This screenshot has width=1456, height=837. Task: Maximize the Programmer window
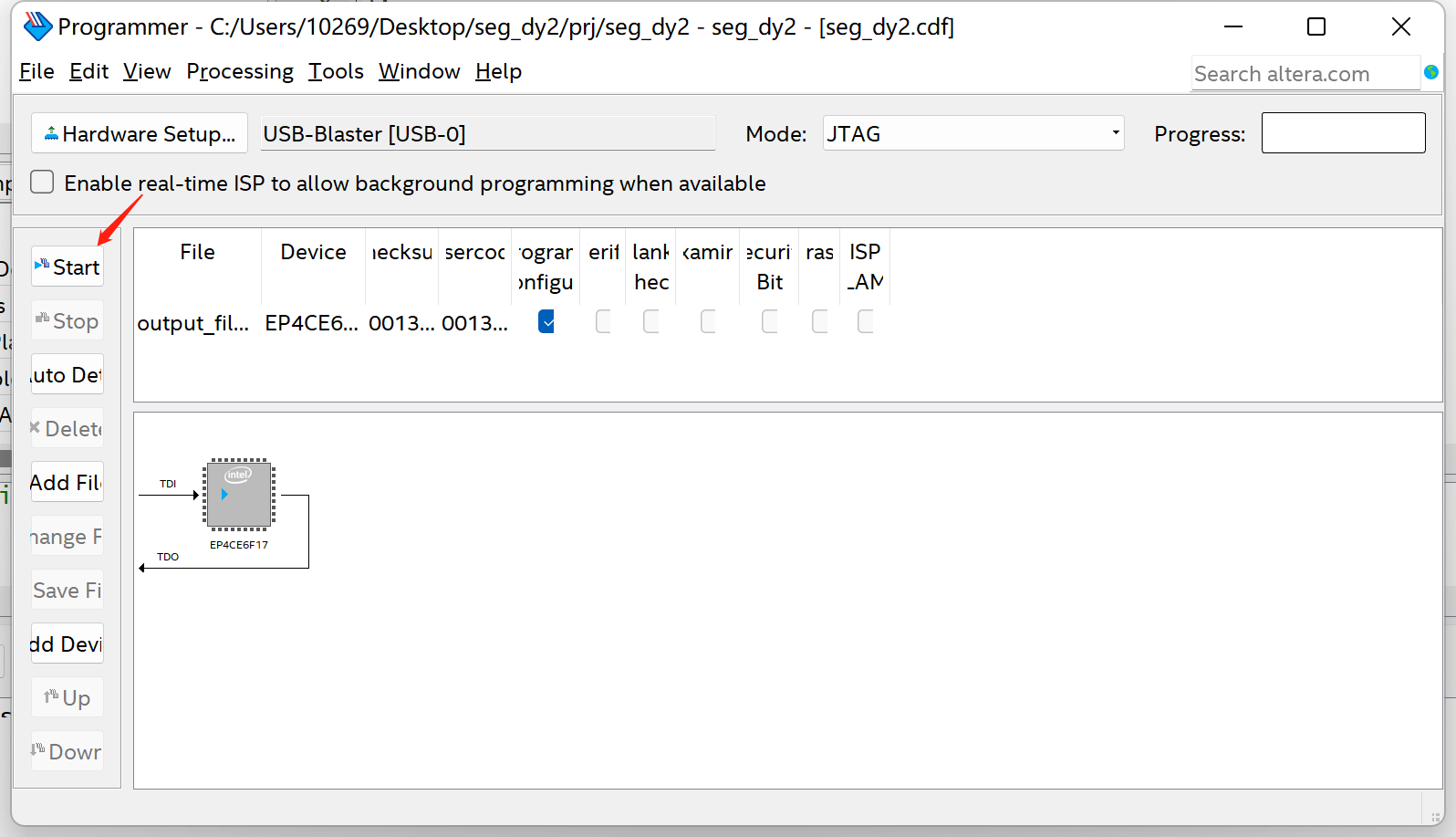tap(1316, 26)
